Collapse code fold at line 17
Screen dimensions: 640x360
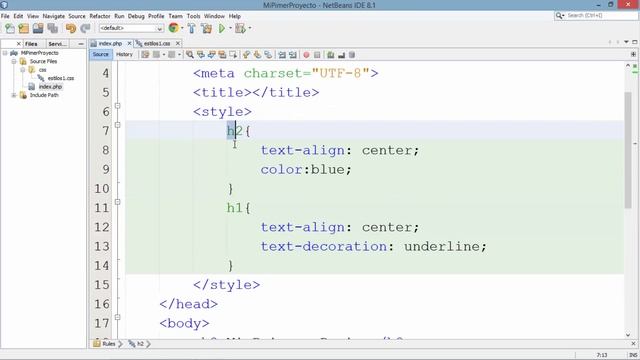click(118, 317)
